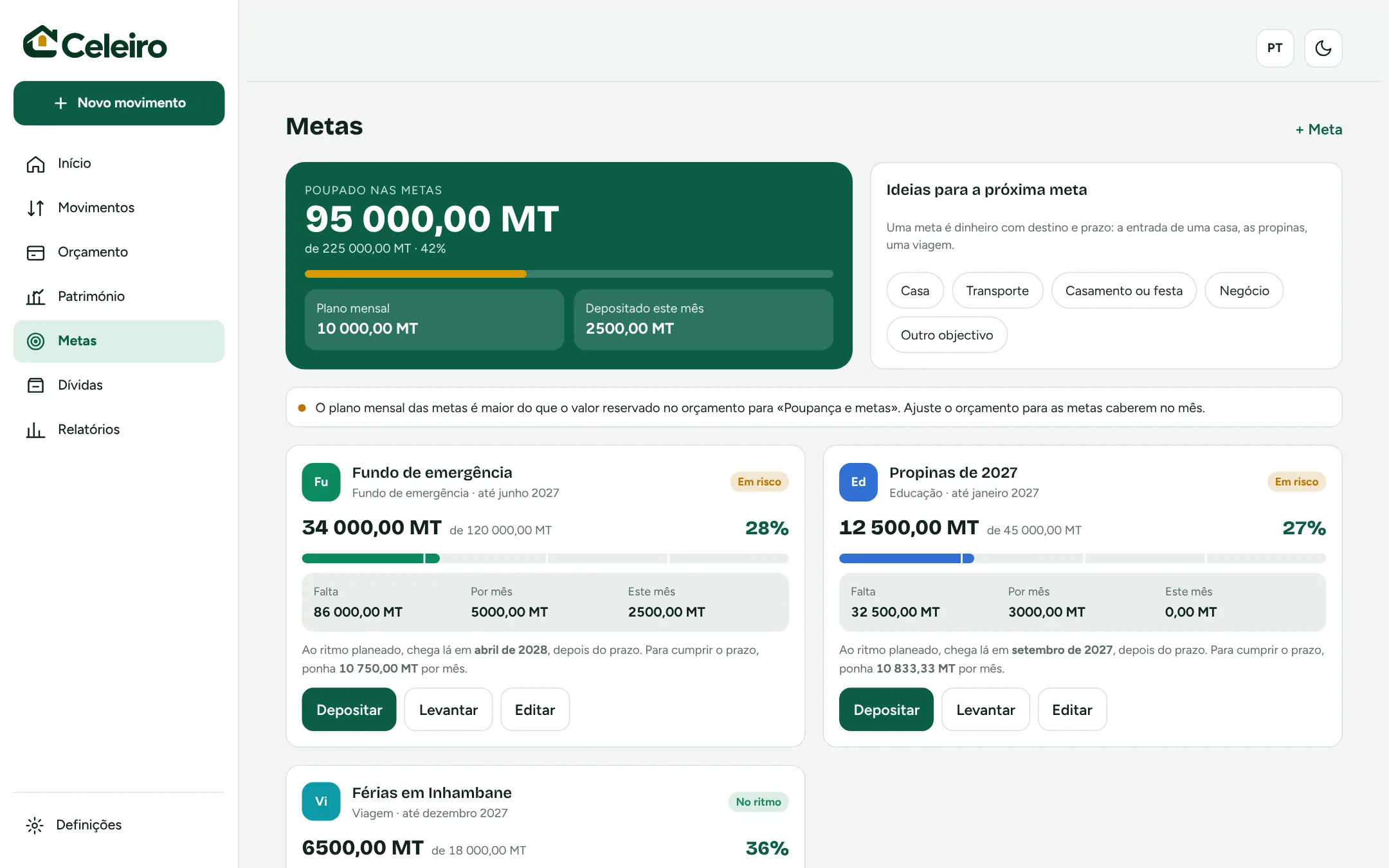Viewport: 1389px width, 868px height.
Task: Click the "abril de 2028" projection text
Action: [511, 650]
